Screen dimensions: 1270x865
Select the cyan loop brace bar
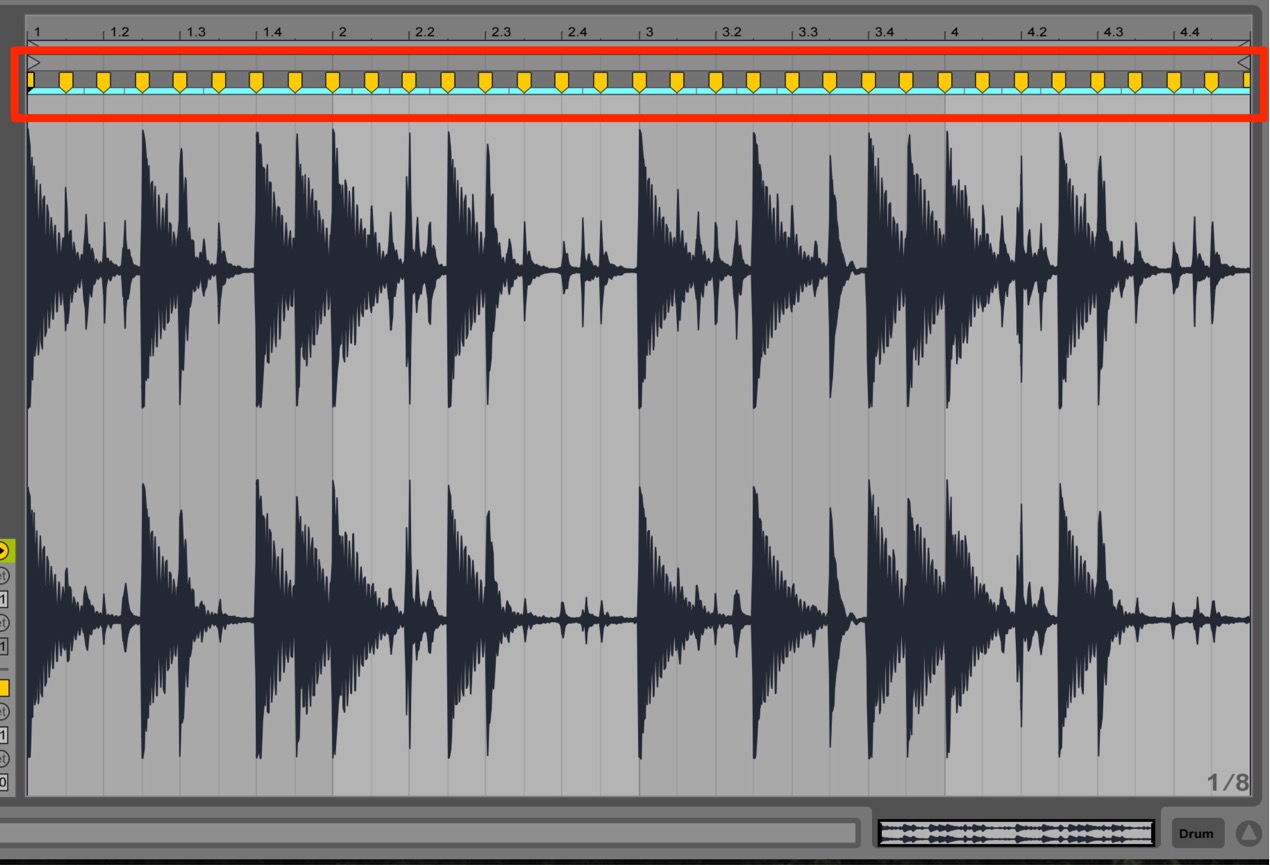pos(640,91)
